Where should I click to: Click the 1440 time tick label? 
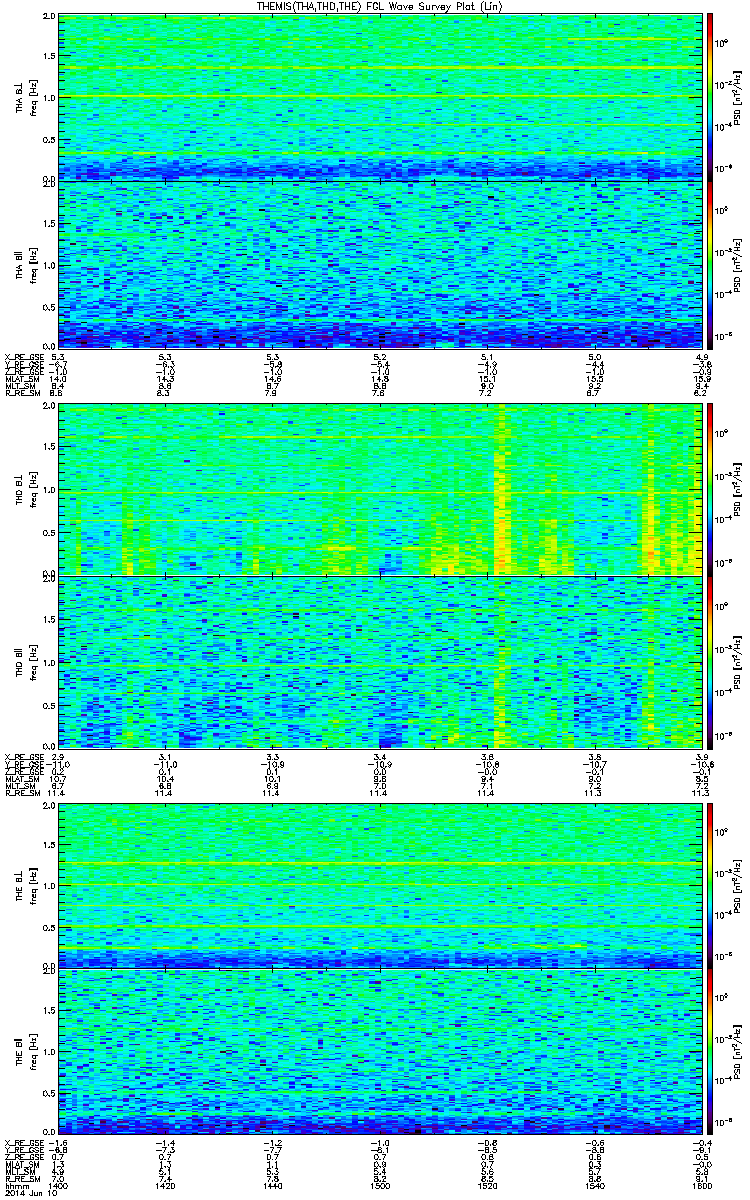[x=272, y=1185]
